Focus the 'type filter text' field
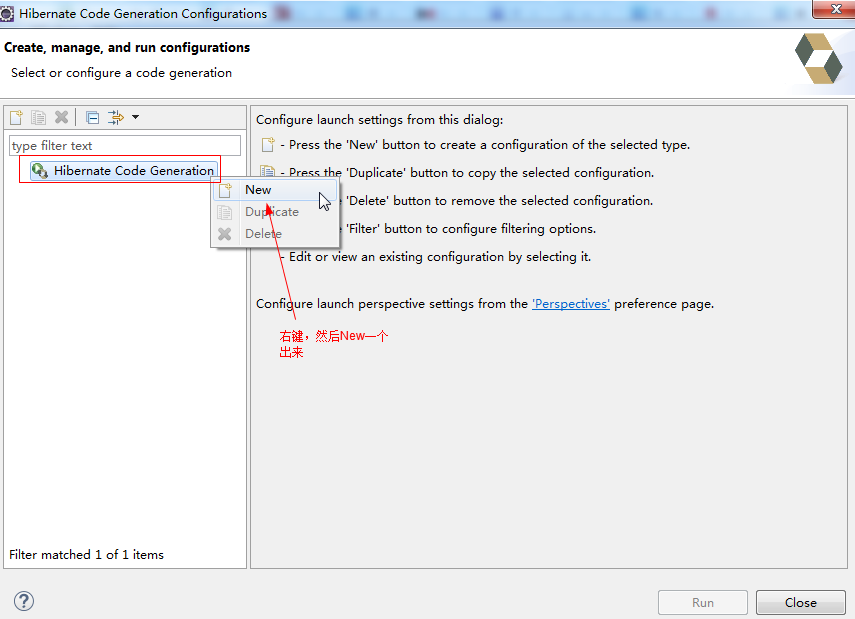The height and width of the screenshot is (619, 855). [125, 146]
